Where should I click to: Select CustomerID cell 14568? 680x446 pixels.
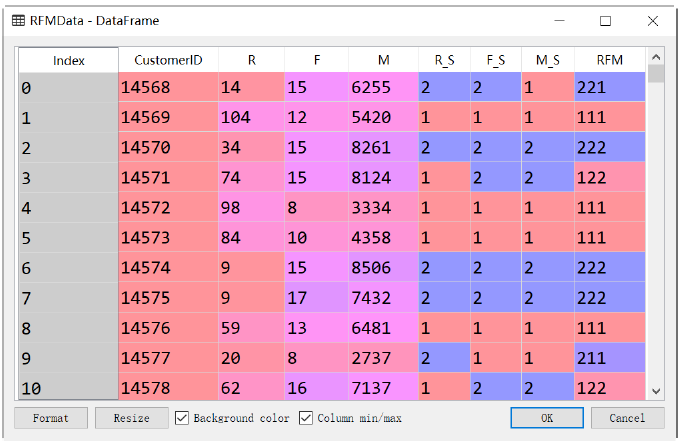tap(168, 87)
